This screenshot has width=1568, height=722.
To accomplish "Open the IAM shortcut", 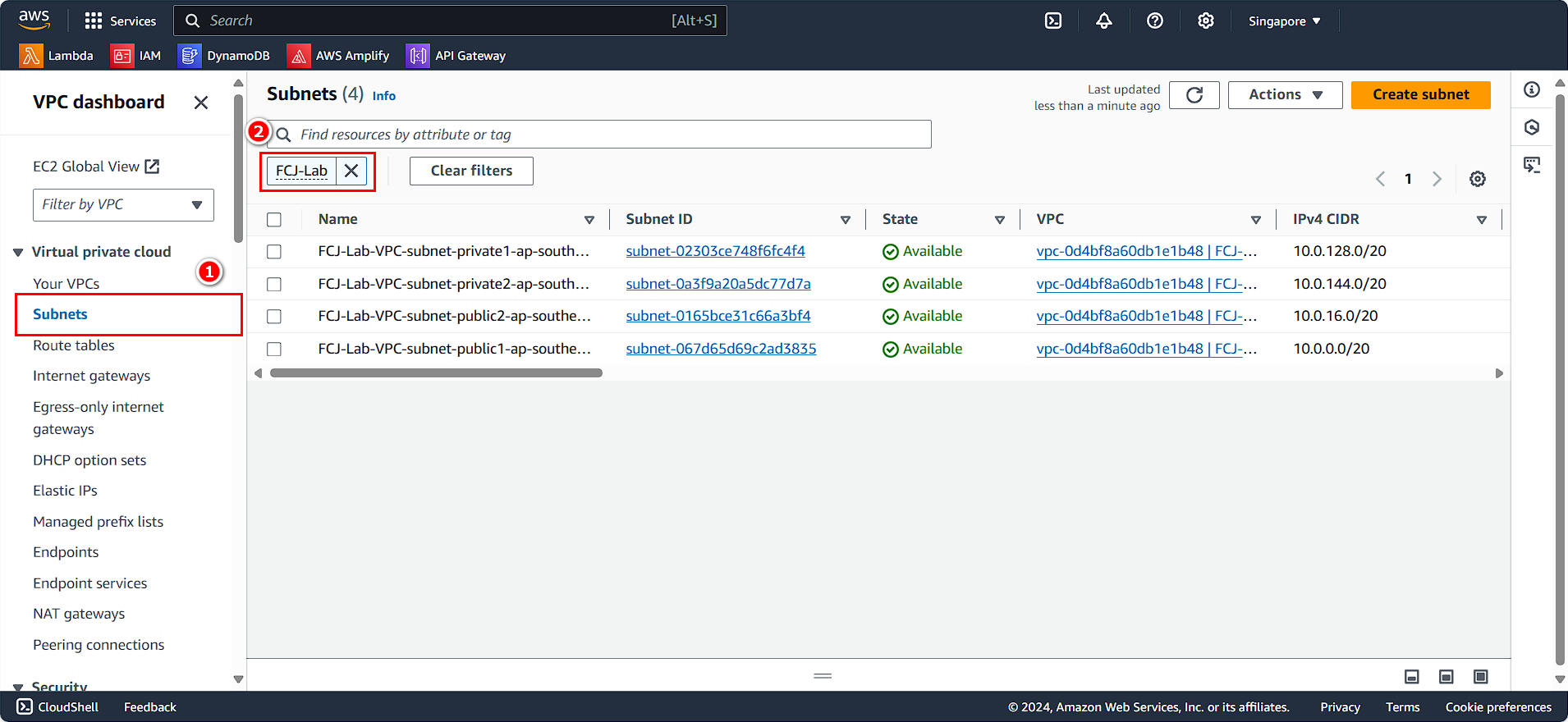I will pyautogui.click(x=136, y=56).
